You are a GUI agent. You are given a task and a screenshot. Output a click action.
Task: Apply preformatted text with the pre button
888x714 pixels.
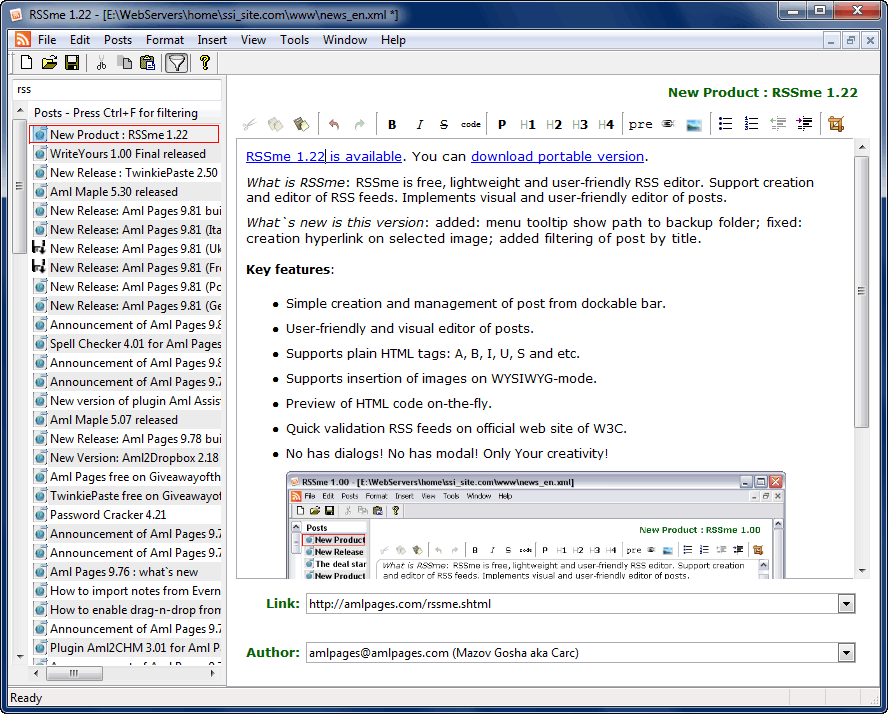(641, 125)
